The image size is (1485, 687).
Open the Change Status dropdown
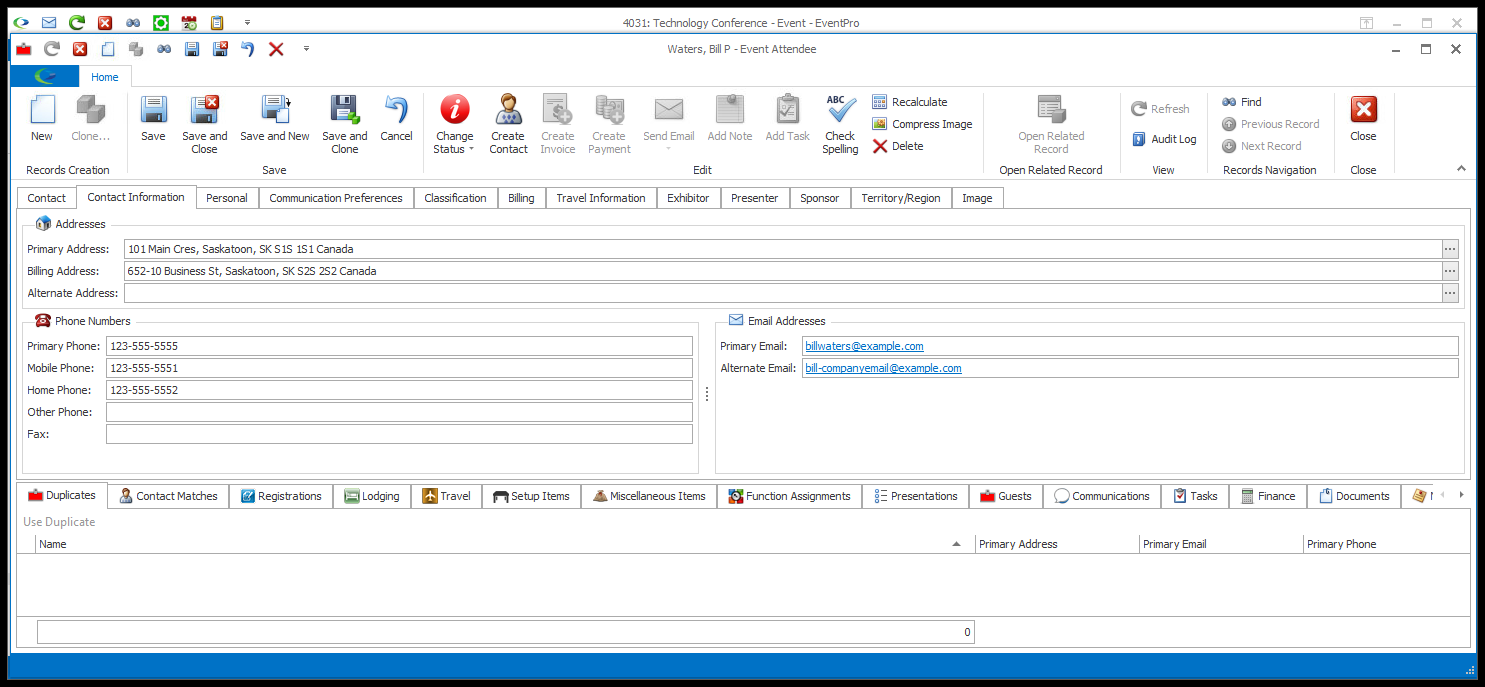(454, 125)
